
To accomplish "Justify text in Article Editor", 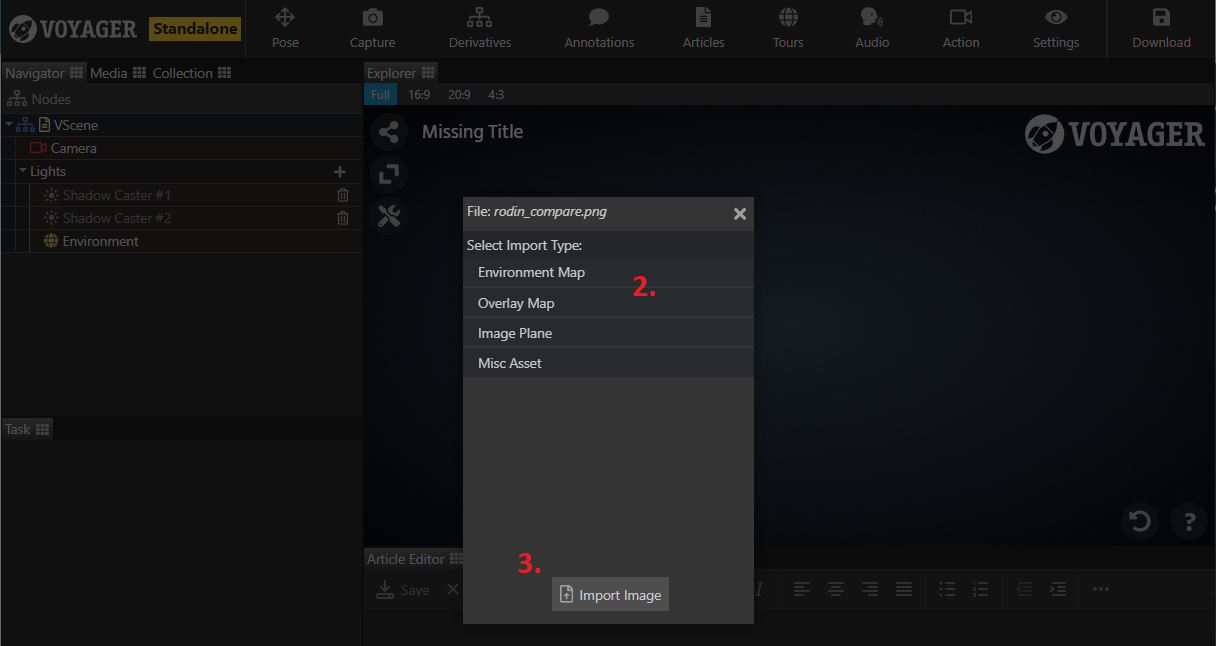I will [x=904, y=589].
